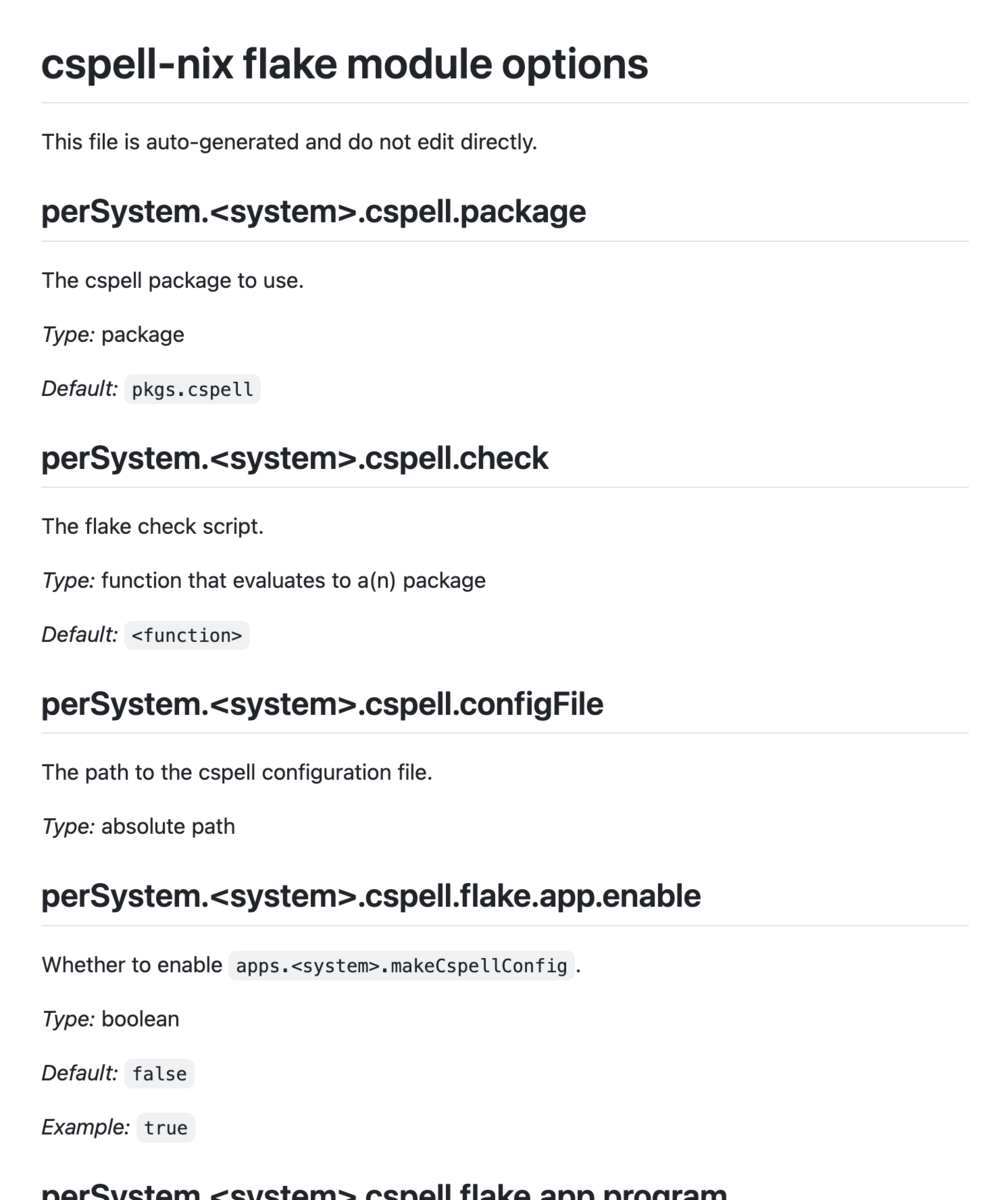Viewport: 1008px width, 1200px height.
Task: Click the apps.<system>.makeCspellConfig inline code
Action: point(402,966)
